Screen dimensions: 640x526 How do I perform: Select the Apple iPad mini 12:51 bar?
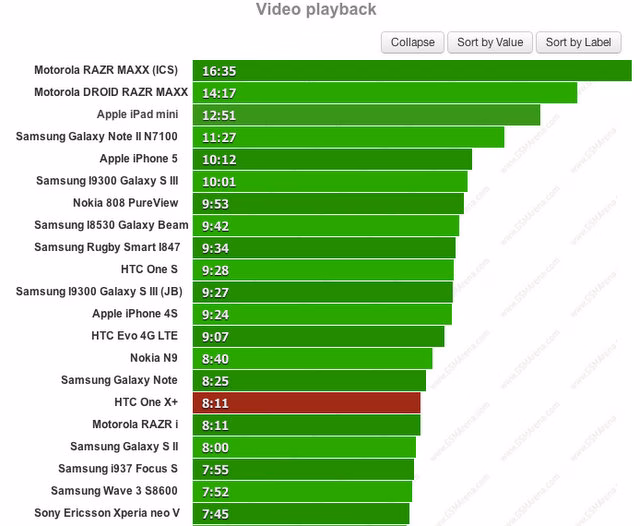click(x=367, y=115)
